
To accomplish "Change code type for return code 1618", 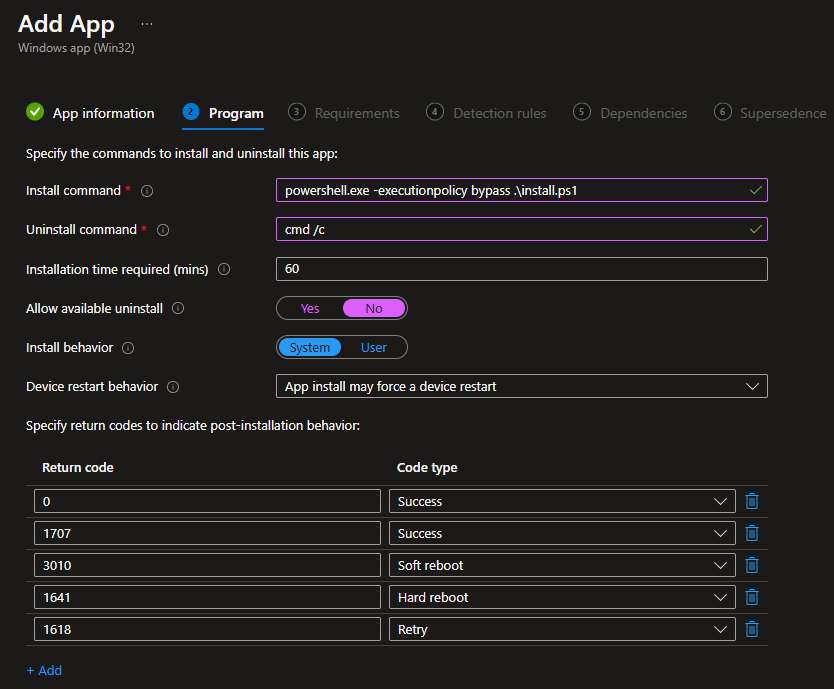I will point(561,629).
